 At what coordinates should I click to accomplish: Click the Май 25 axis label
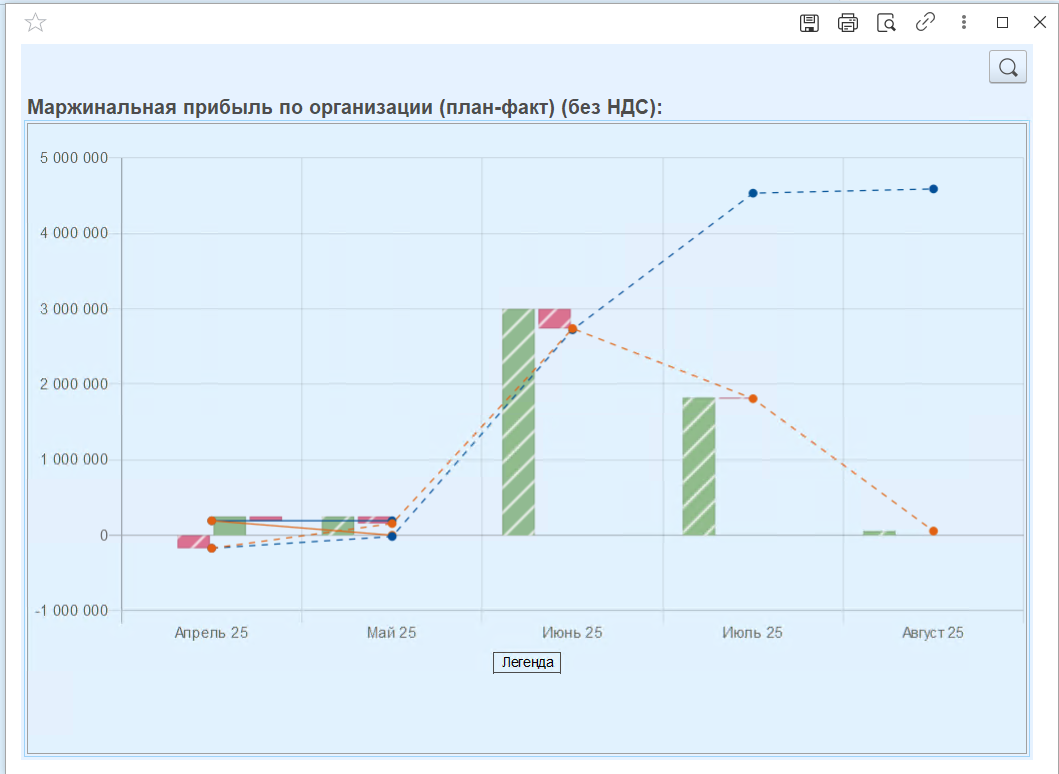pos(392,633)
